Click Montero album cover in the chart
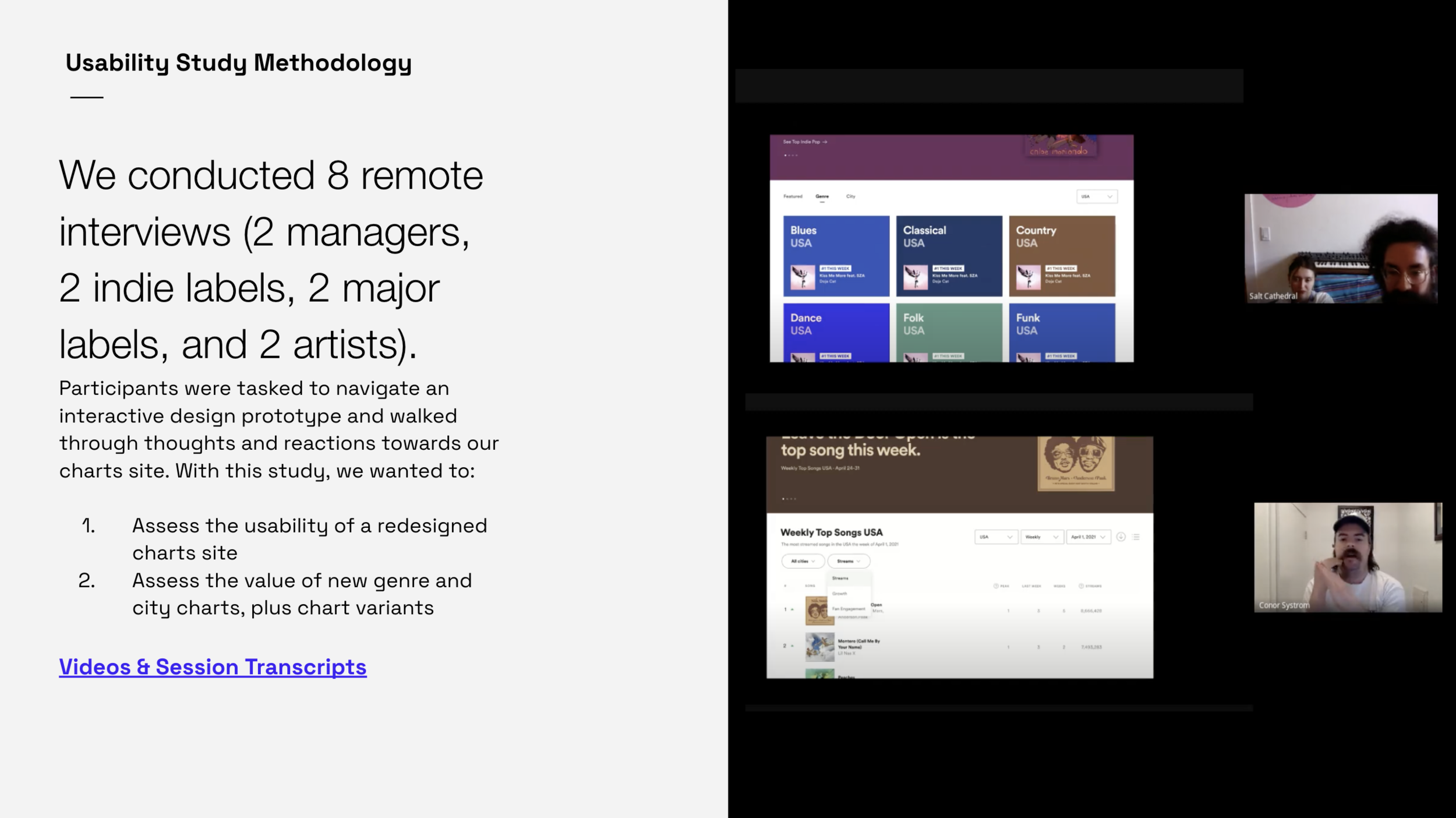 tap(819, 647)
